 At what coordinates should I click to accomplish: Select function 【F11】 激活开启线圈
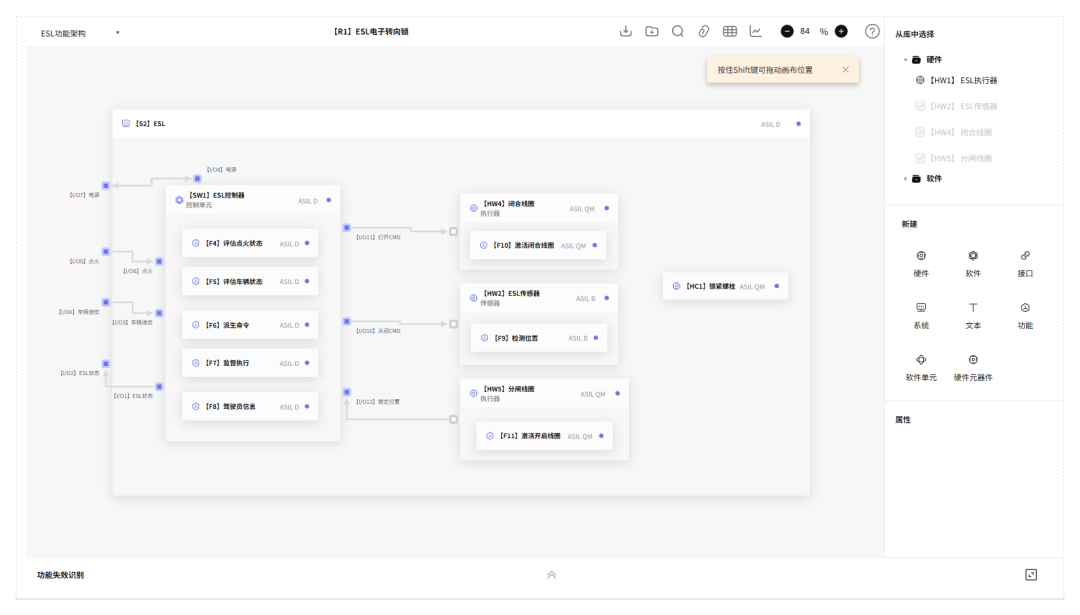click(x=544, y=436)
